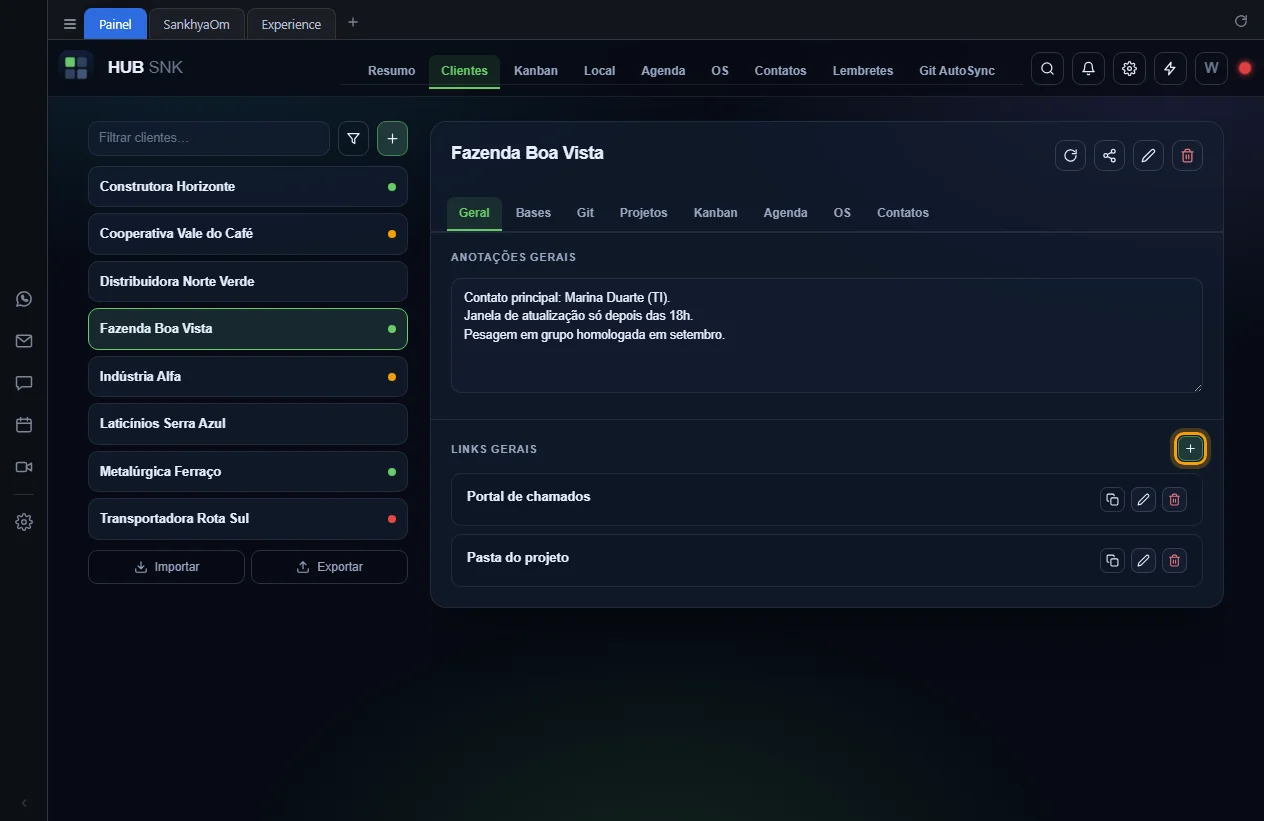1264x821 pixels.
Task: Open the Projetos tab of the client
Action: pyautogui.click(x=643, y=213)
